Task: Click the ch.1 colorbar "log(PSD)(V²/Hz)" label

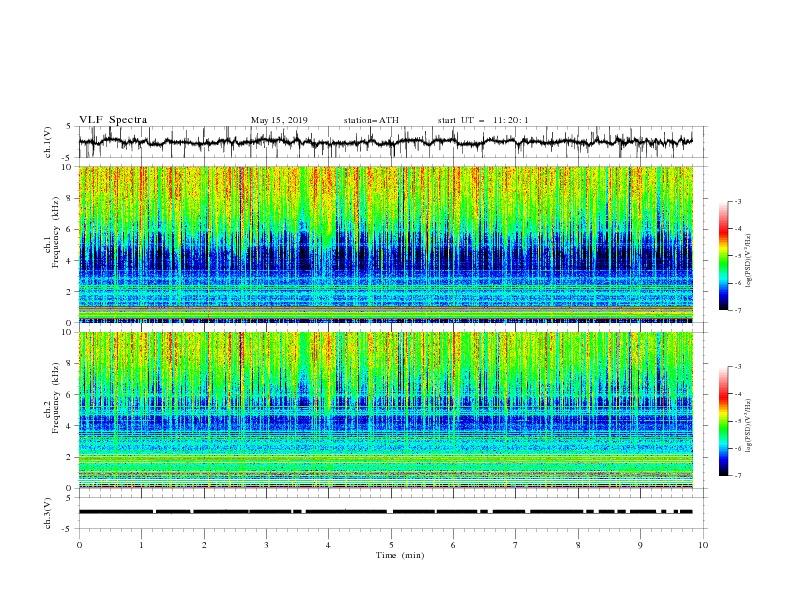Action: click(x=750, y=260)
